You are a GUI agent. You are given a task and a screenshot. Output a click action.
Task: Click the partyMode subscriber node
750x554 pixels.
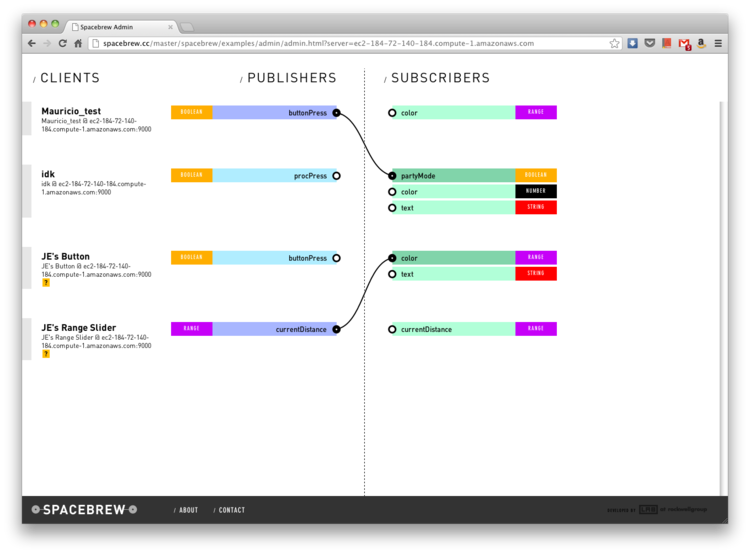[392, 176]
